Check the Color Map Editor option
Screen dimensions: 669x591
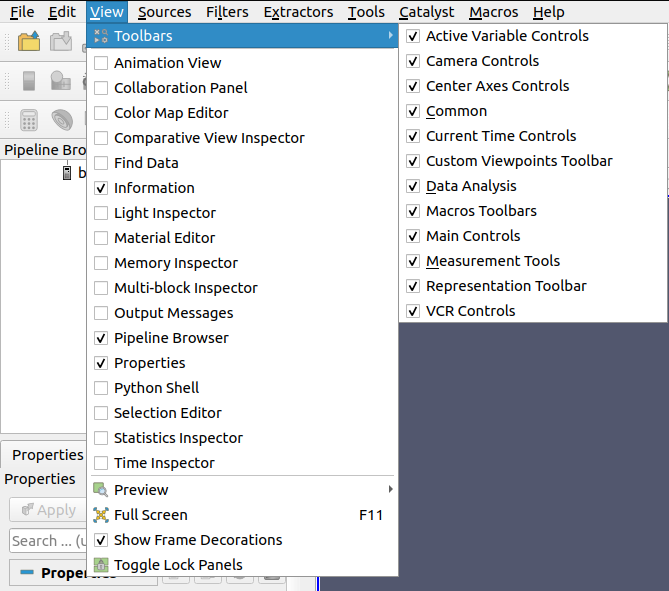[101, 113]
